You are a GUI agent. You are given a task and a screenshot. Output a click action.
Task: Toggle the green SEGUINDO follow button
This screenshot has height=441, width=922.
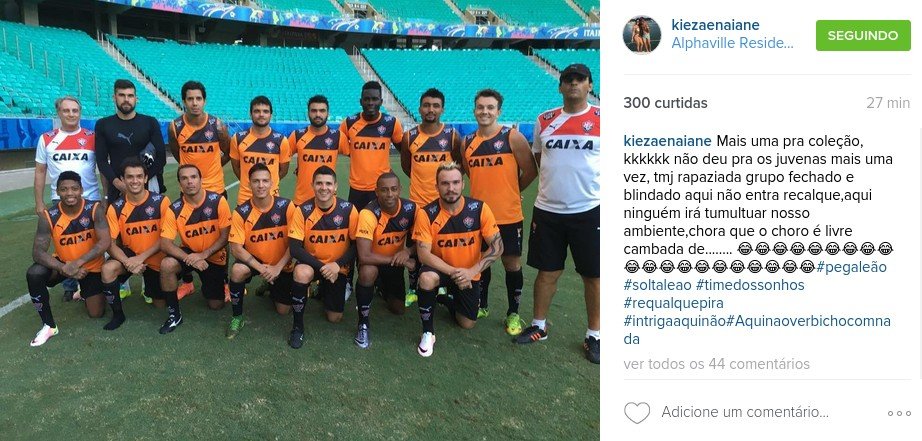tap(863, 35)
